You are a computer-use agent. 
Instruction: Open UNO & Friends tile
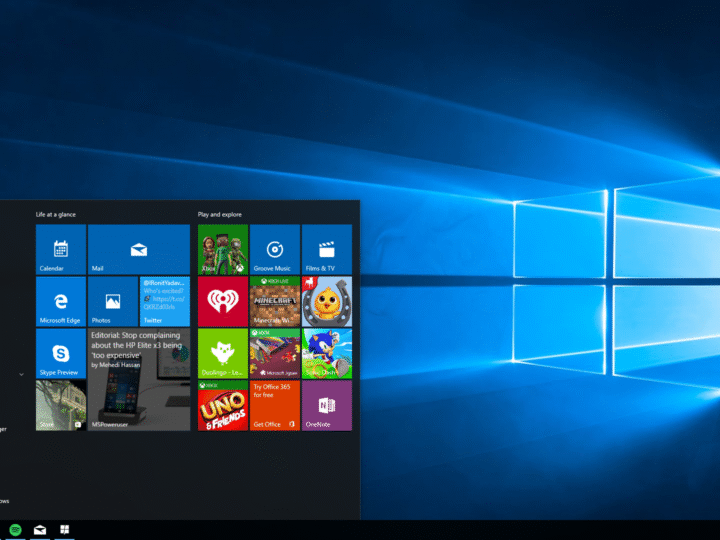point(223,405)
